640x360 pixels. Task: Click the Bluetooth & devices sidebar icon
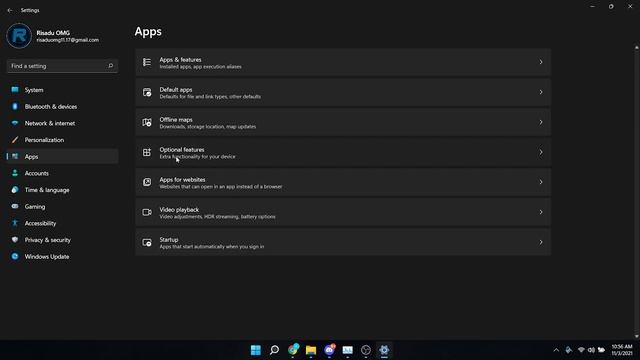click(15, 107)
